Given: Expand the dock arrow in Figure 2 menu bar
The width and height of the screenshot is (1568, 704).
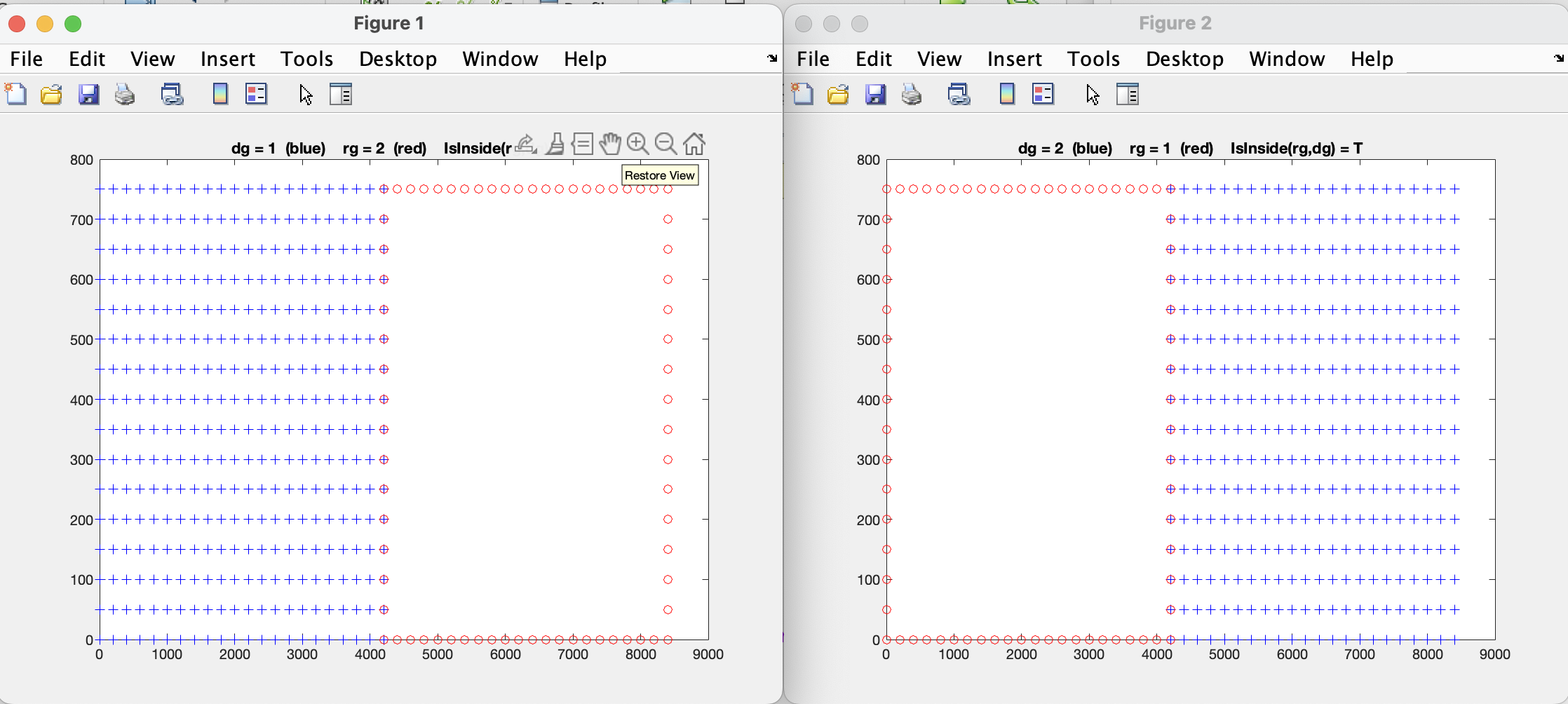Looking at the screenshot, I should (x=1559, y=58).
